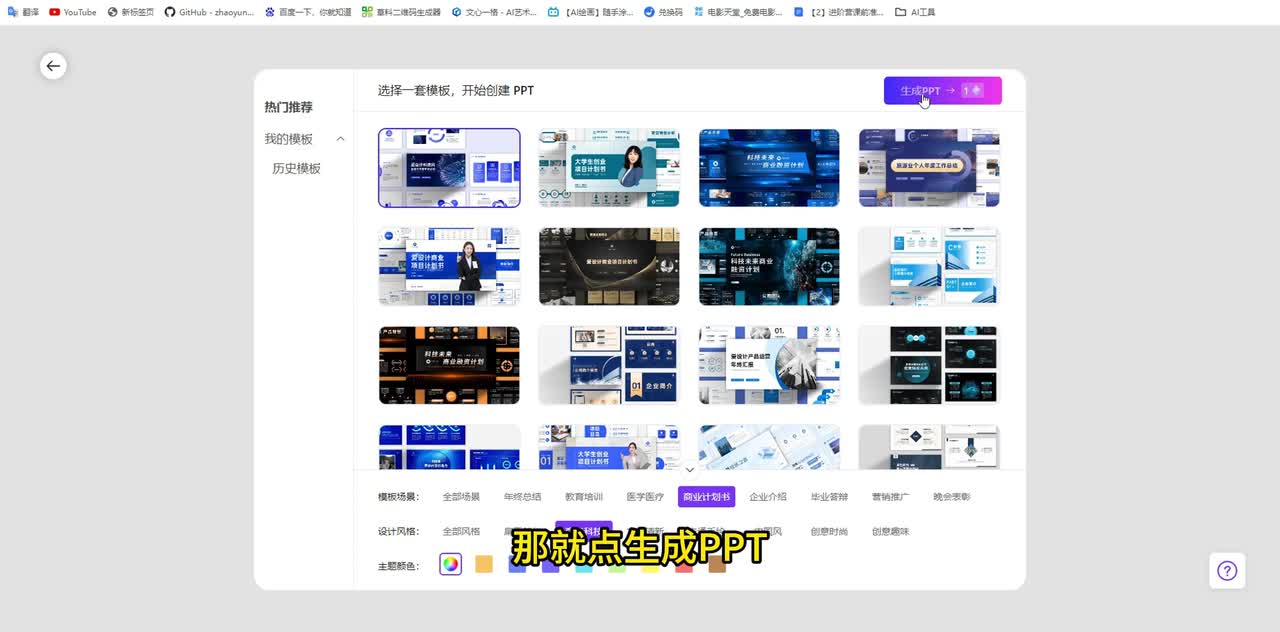Open the 兑换码 bookmark
This screenshot has height=632, width=1280.
pyautogui.click(x=662, y=12)
